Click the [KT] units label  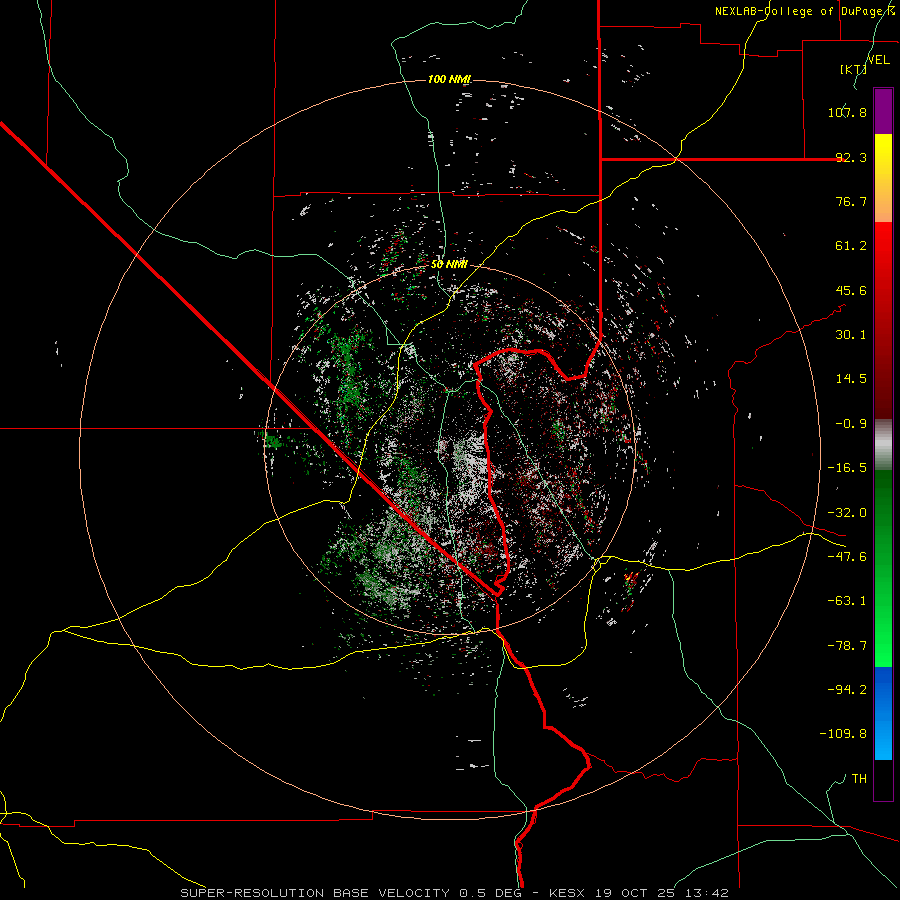tap(854, 69)
